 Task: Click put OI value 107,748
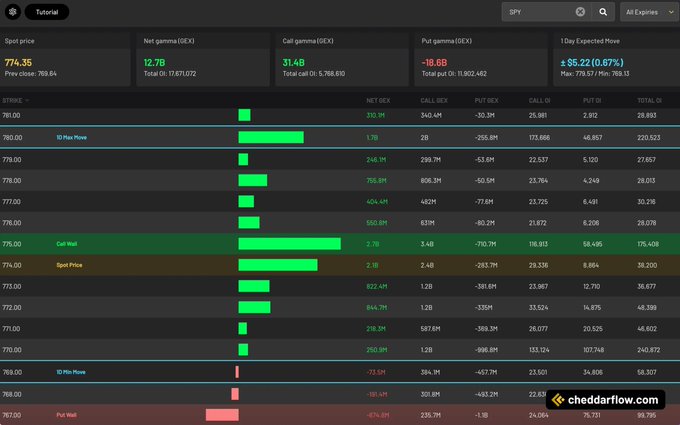point(594,350)
